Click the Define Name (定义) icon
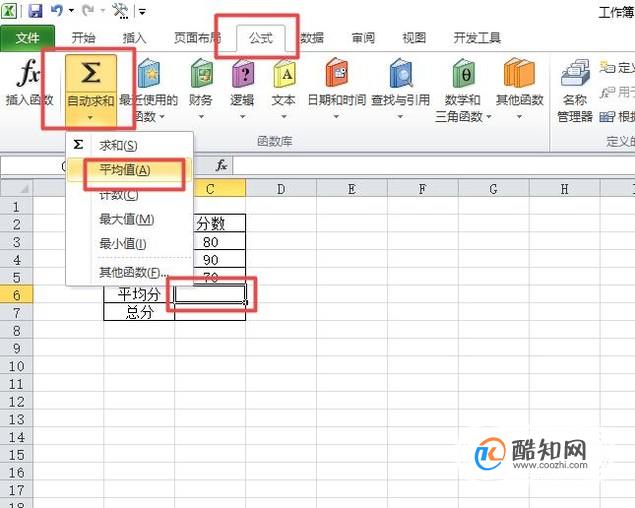This screenshot has height=508, width=635. click(607, 67)
